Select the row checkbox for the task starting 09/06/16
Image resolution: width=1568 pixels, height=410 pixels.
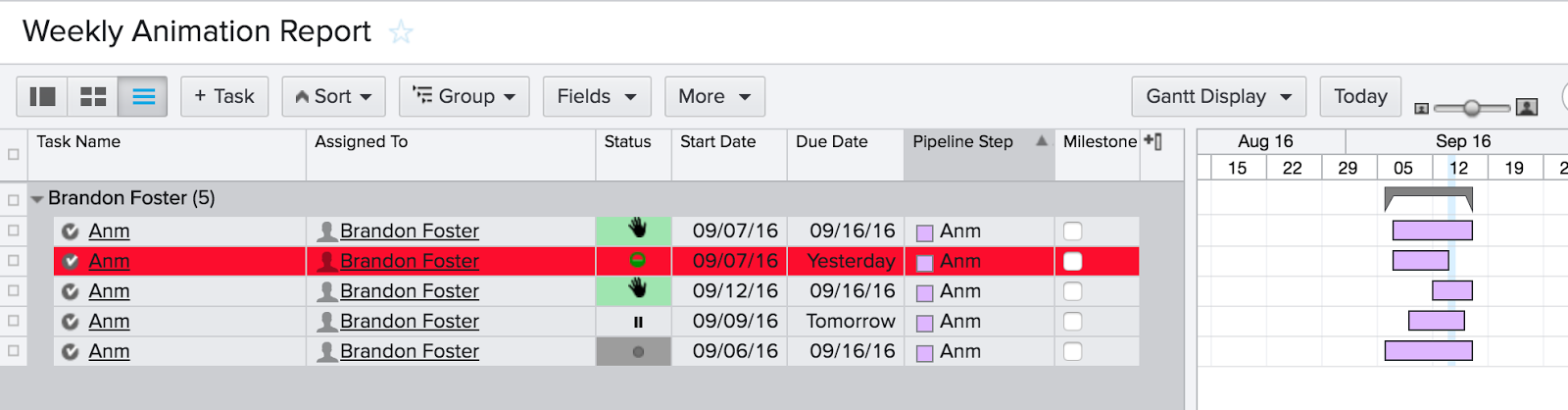pyautogui.click(x=13, y=351)
